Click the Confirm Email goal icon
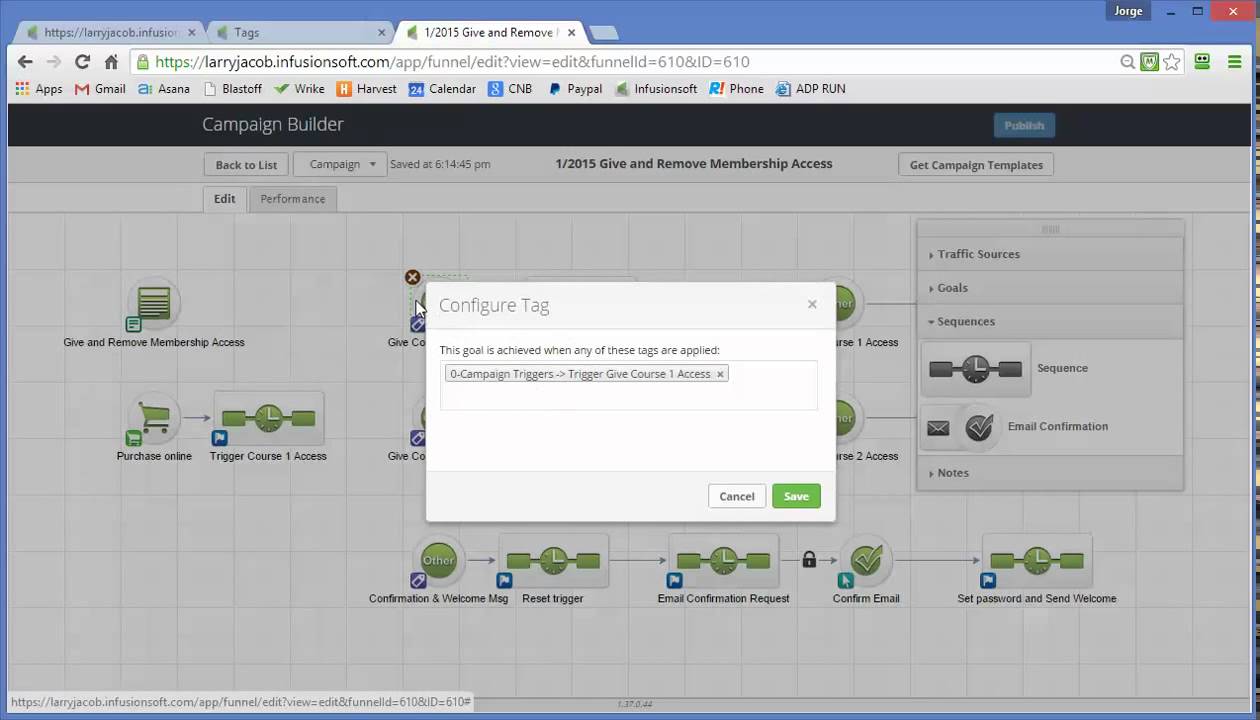This screenshot has width=1260, height=720. pyautogui.click(x=866, y=561)
